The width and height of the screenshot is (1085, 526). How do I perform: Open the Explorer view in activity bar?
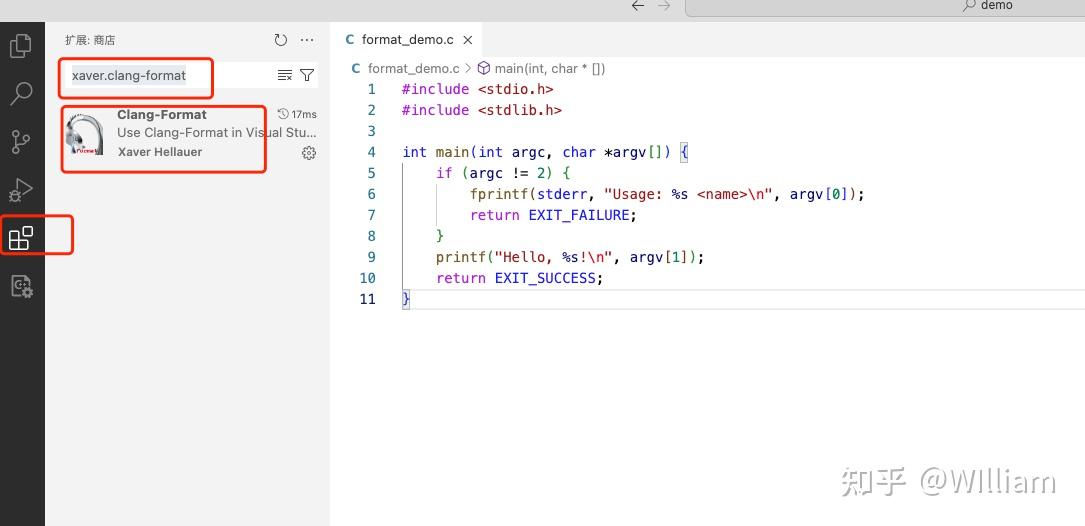21,46
